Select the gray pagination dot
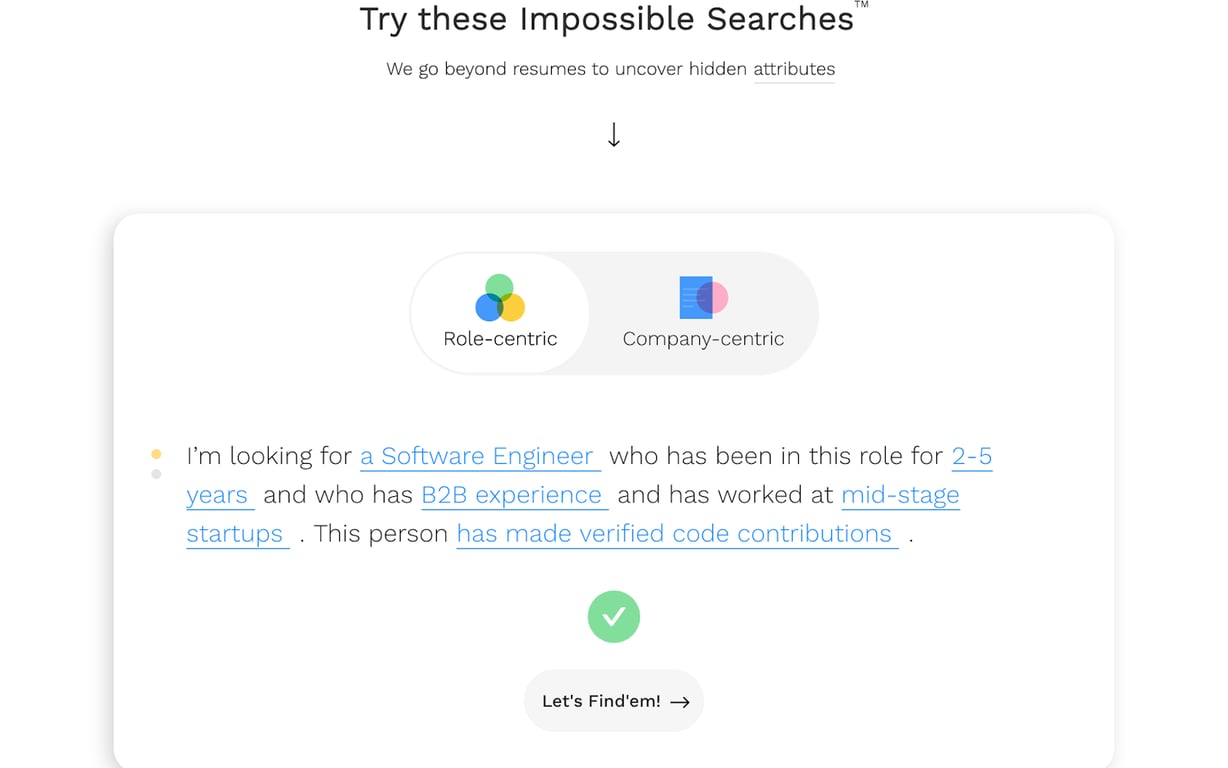This screenshot has height=768, width=1228. pyautogui.click(x=156, y=474)
